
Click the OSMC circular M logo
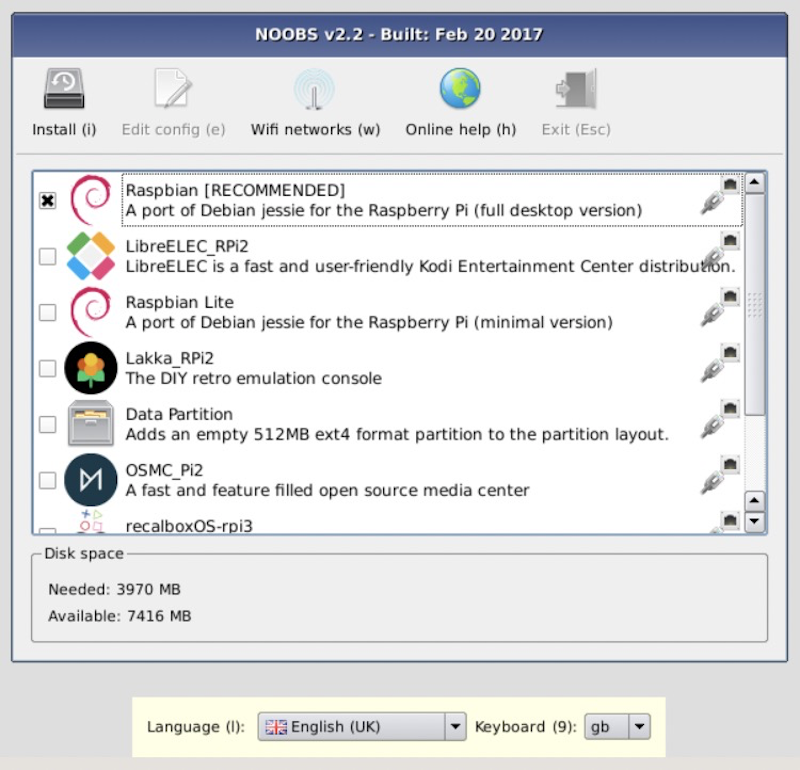pos(91,480)
